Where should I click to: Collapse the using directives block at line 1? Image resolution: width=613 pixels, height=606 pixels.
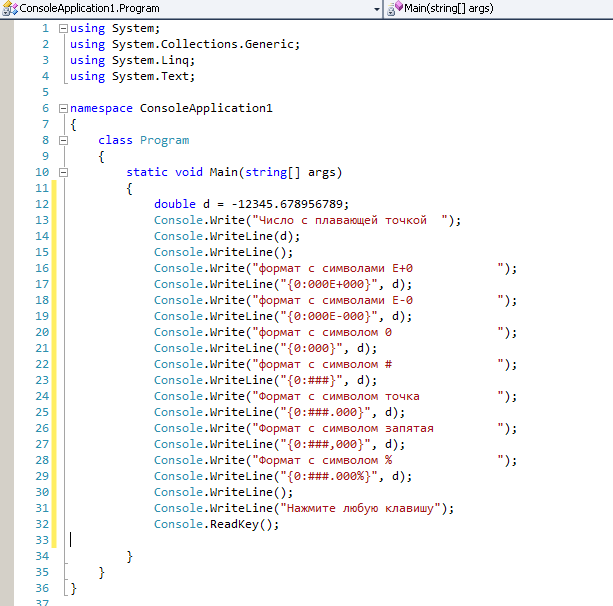[63, 29]
